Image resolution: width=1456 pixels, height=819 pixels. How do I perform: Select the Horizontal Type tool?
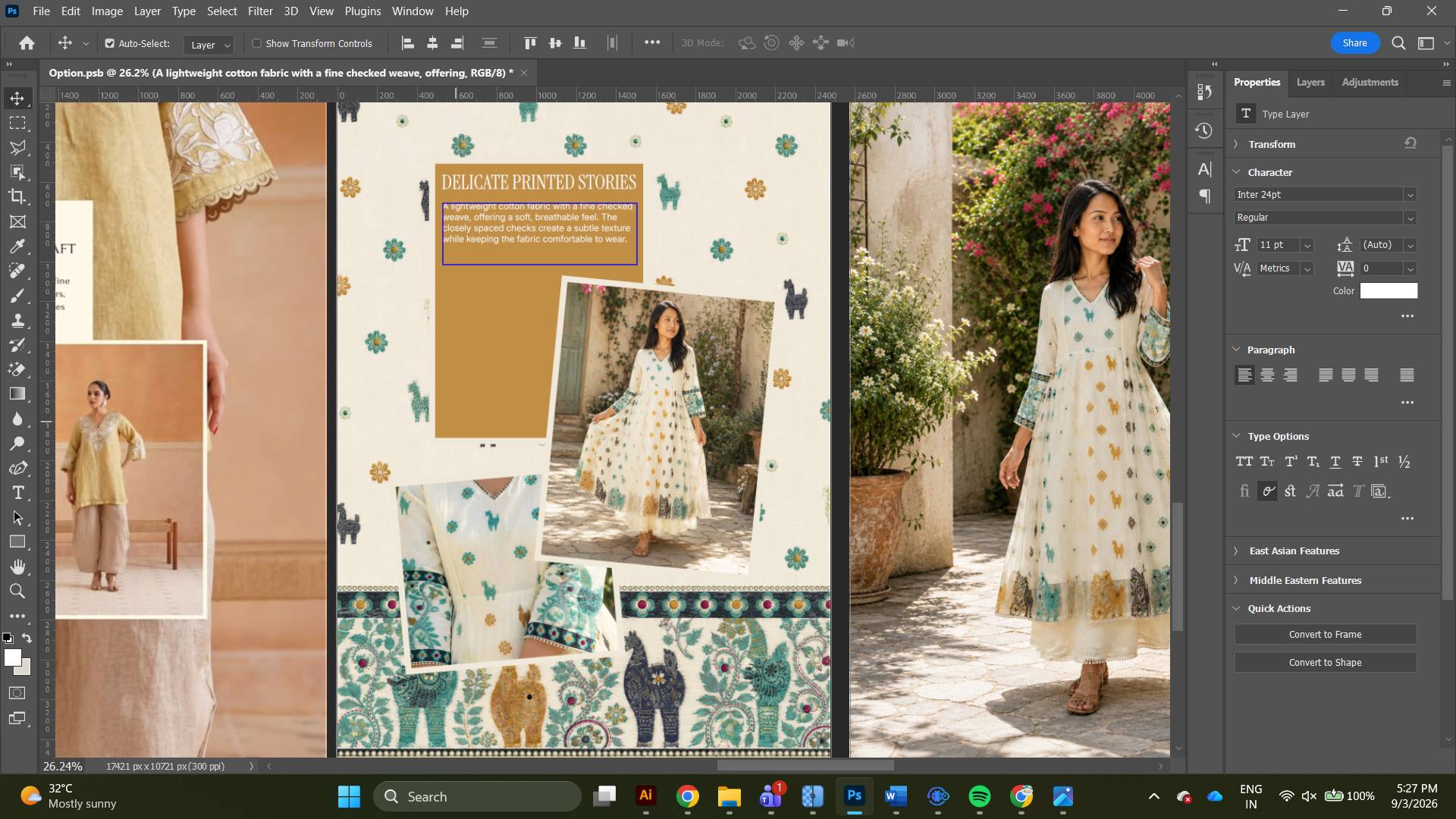click(18, 493)
